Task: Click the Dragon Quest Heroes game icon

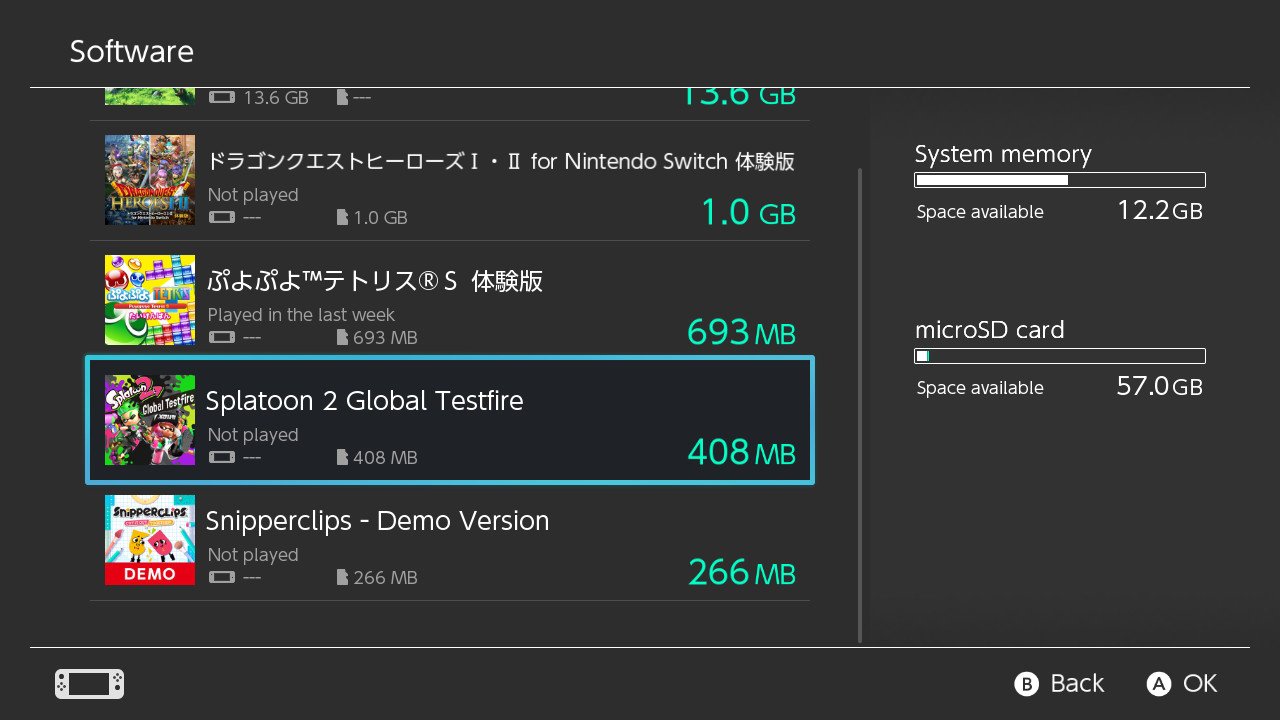Action: pyautogui.click(x=150, y=180)
